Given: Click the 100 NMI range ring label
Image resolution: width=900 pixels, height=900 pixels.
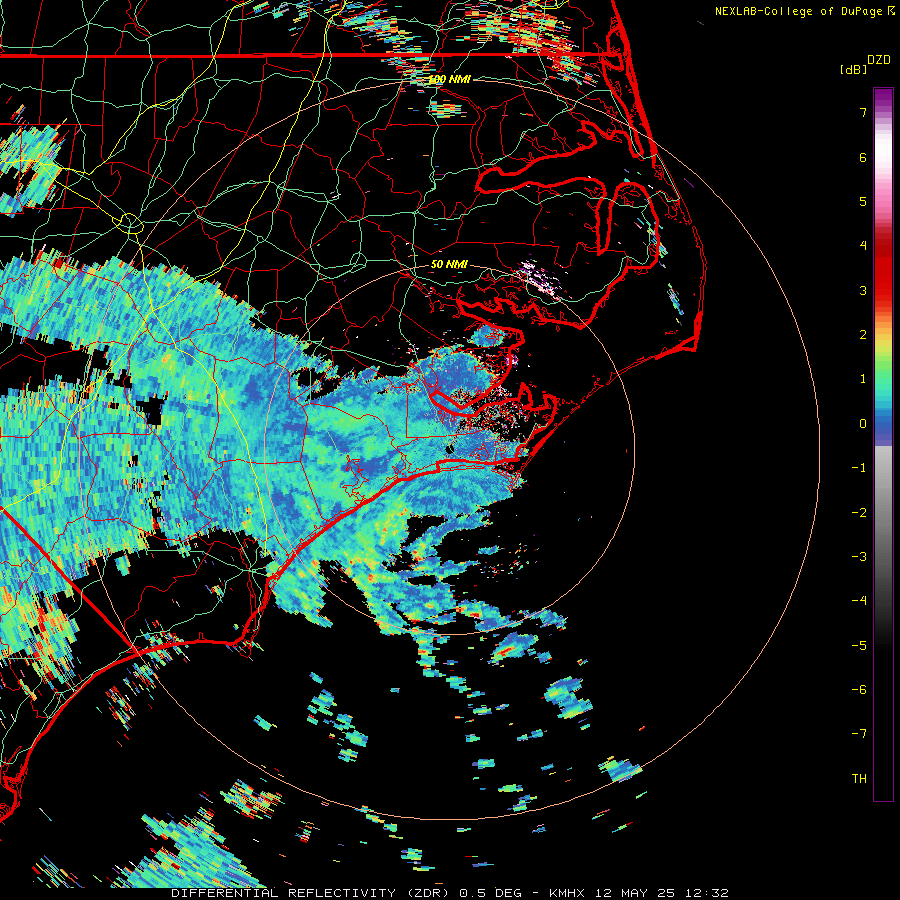Looking at the screenshot, I should pos(449,79).
